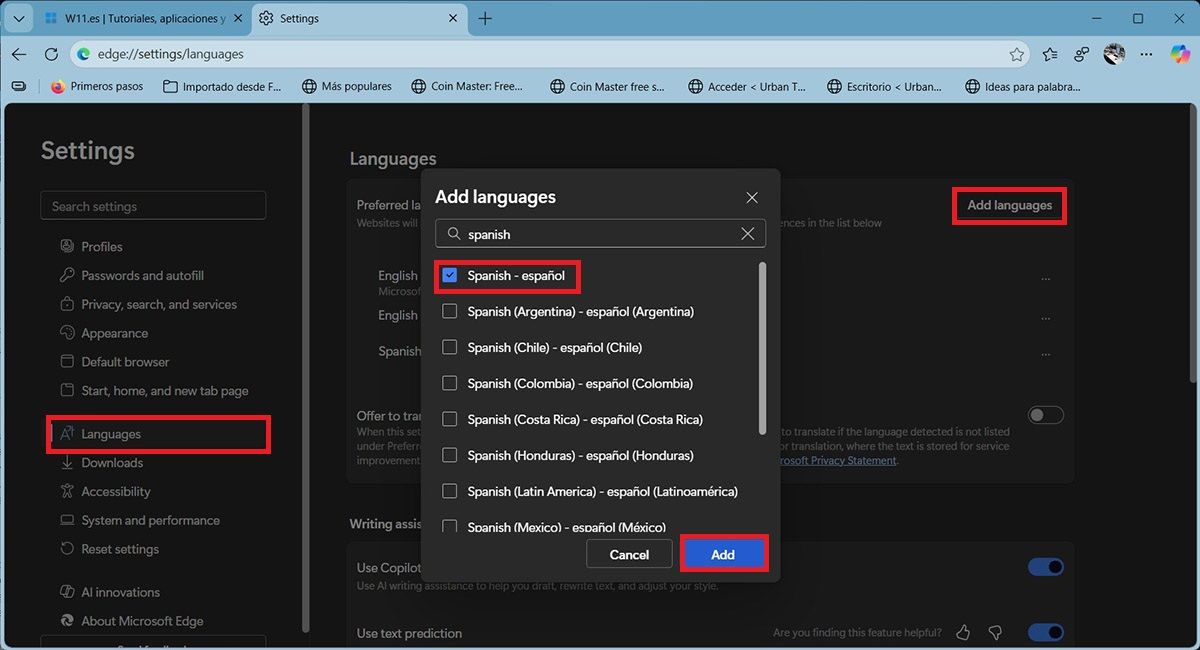Star this page as a favorite
The height and width of the screenshot is (650, 1200).
(1017, 54)
